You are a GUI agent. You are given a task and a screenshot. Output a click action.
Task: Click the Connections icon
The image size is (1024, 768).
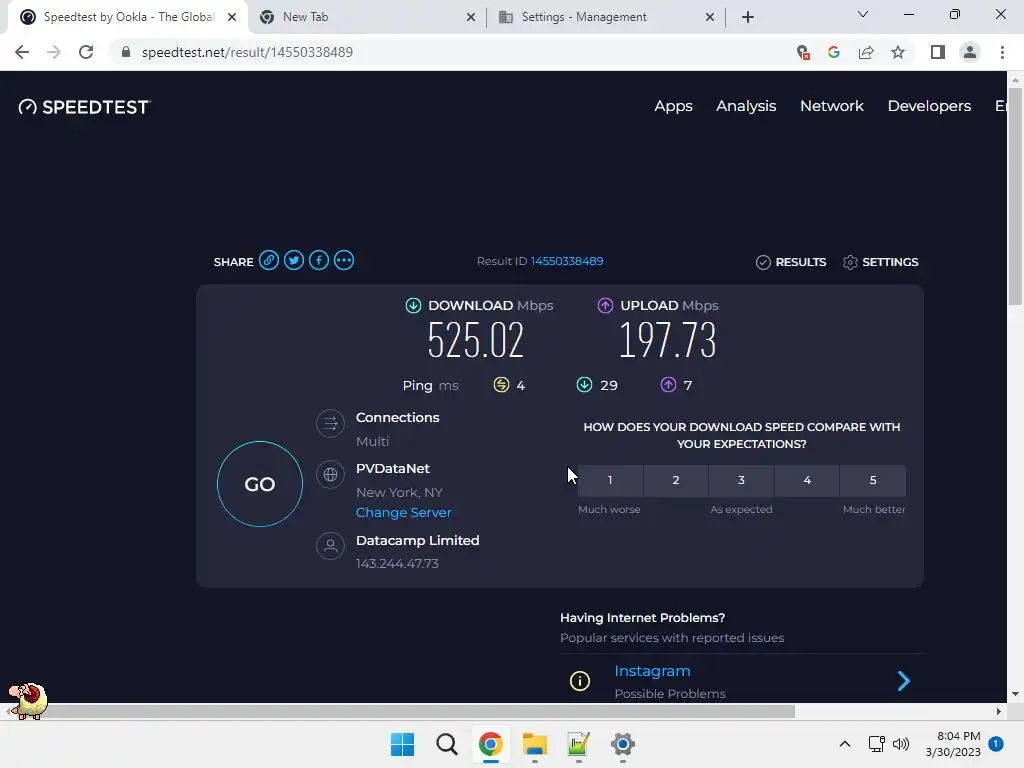330,424
